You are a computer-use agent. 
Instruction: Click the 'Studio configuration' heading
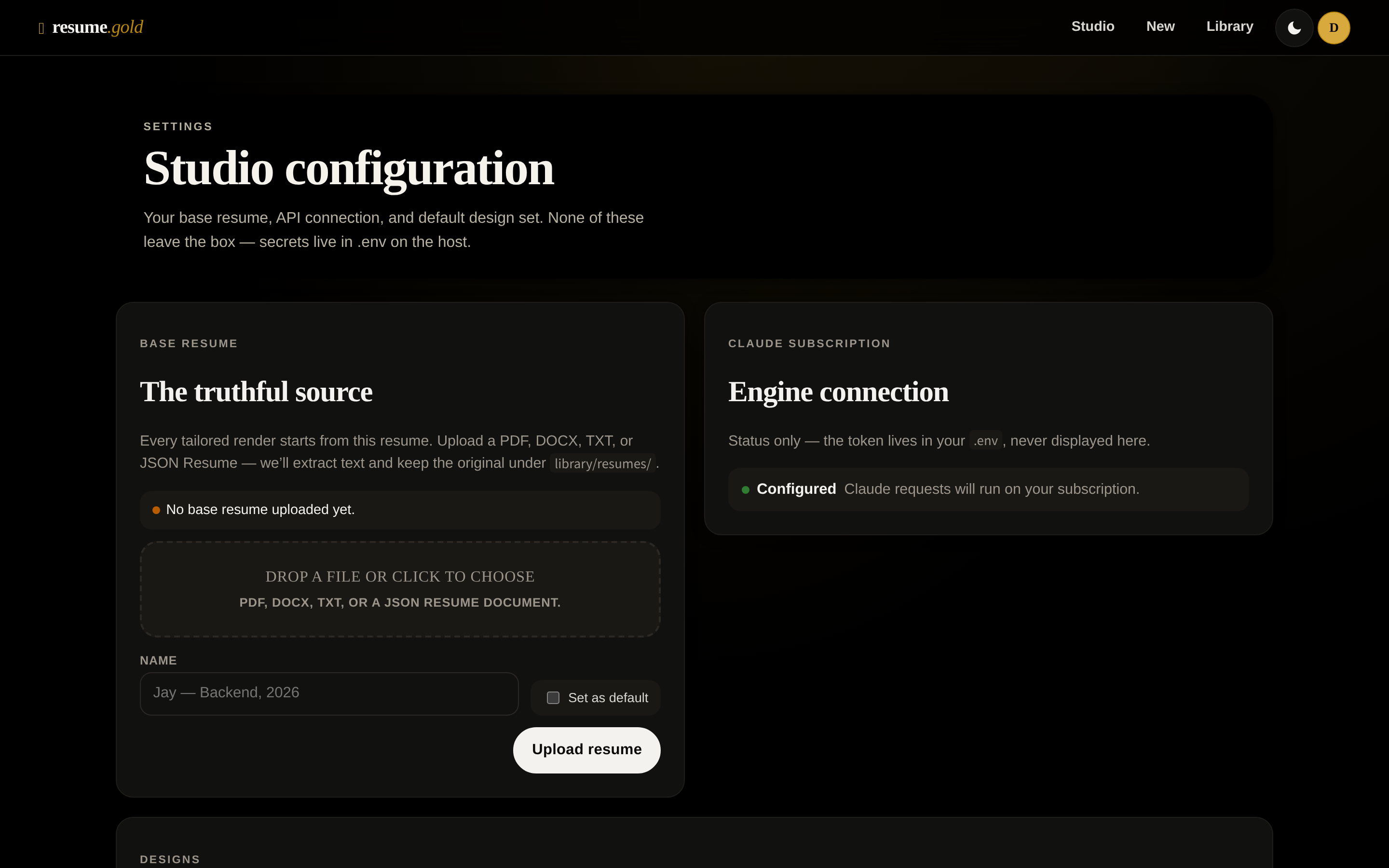pos(349,169)
